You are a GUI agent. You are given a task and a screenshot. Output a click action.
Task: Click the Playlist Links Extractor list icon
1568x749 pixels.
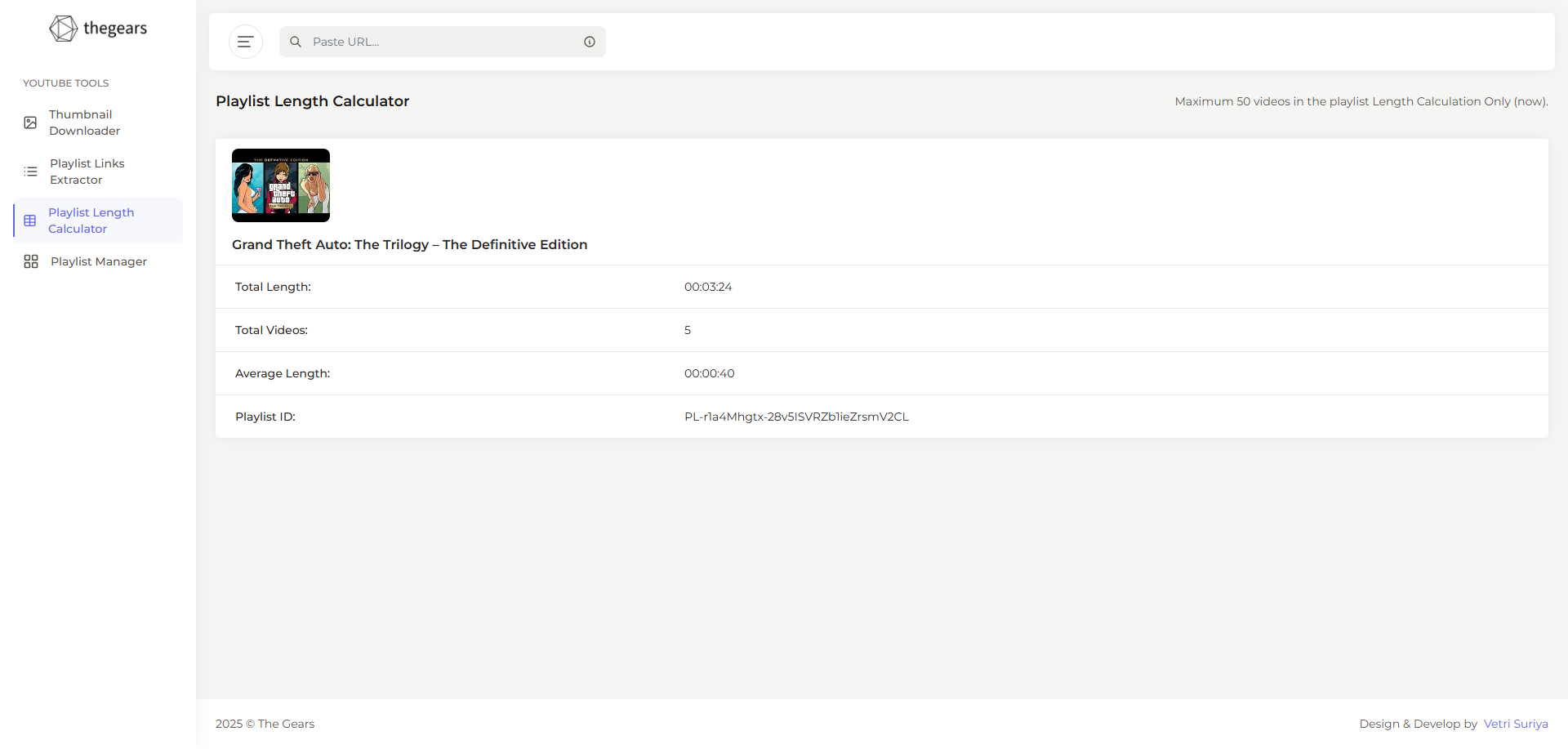pos(31,172)
